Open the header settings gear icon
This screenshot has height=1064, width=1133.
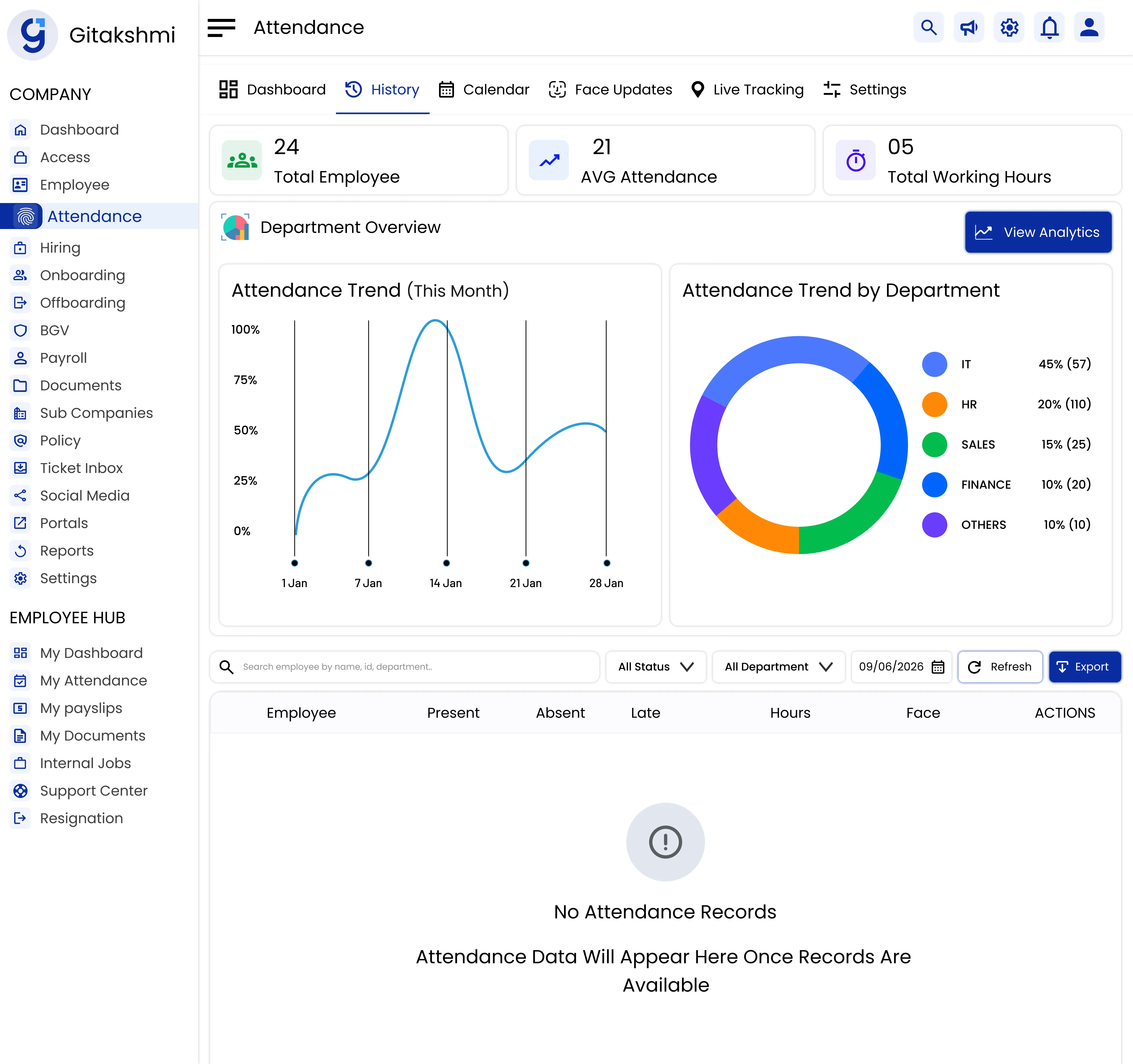click(1009, 27)
